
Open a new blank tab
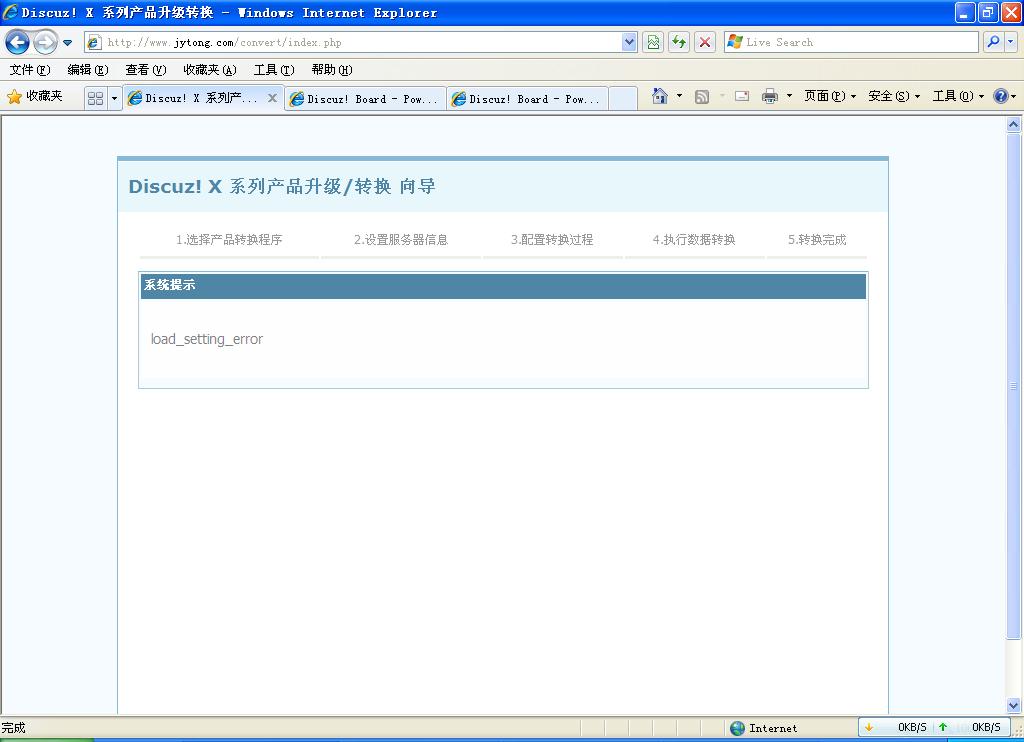(x=623, y=99)
